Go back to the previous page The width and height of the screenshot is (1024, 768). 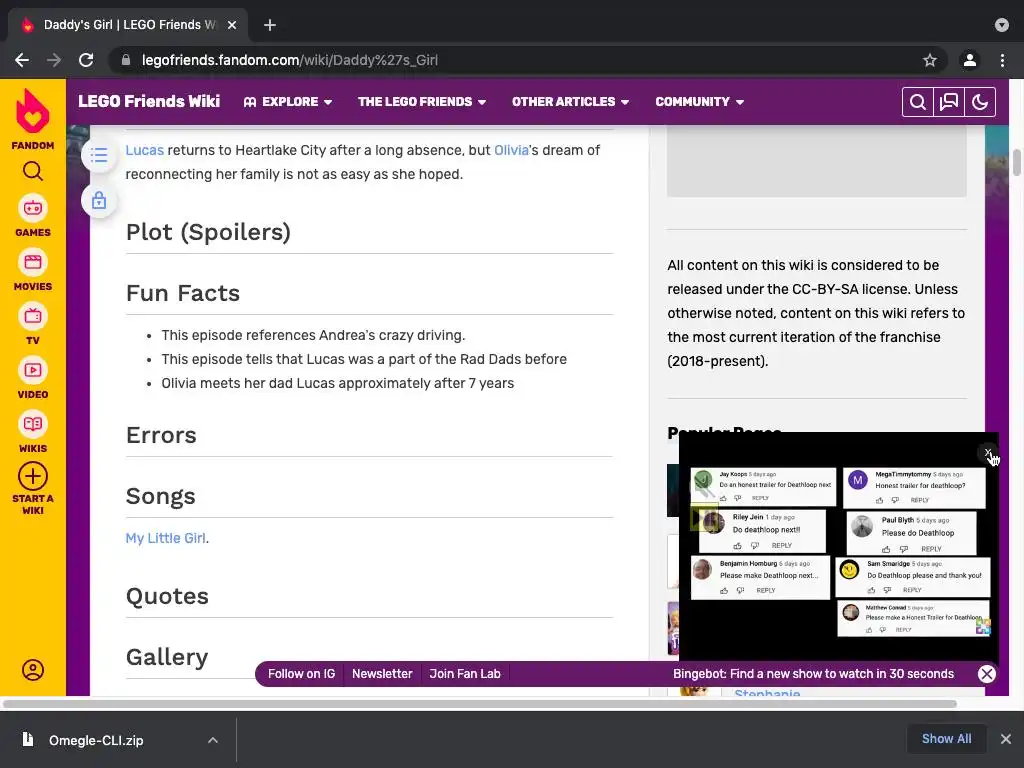[x=22, y=60]
